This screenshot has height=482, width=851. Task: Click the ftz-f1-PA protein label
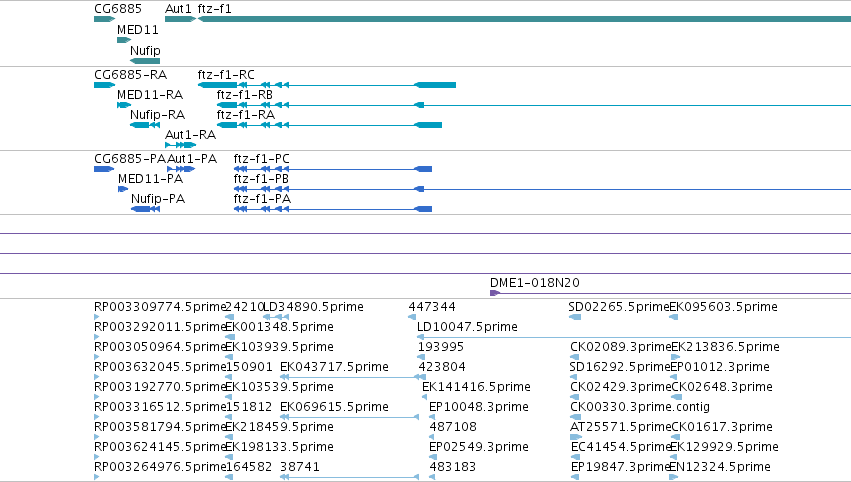pos(262,199)
